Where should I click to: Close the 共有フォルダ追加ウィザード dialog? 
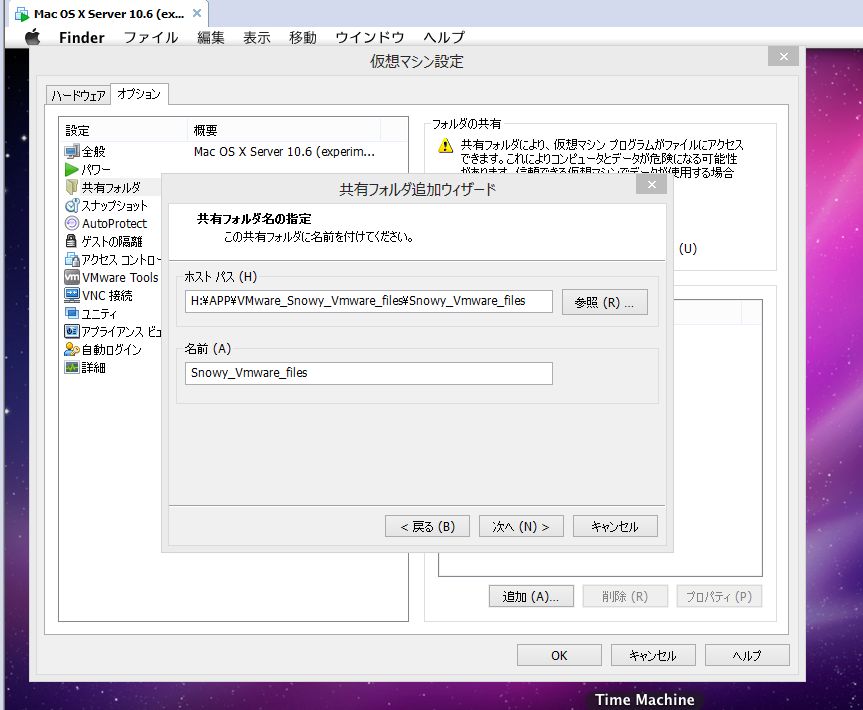(651, 184)
